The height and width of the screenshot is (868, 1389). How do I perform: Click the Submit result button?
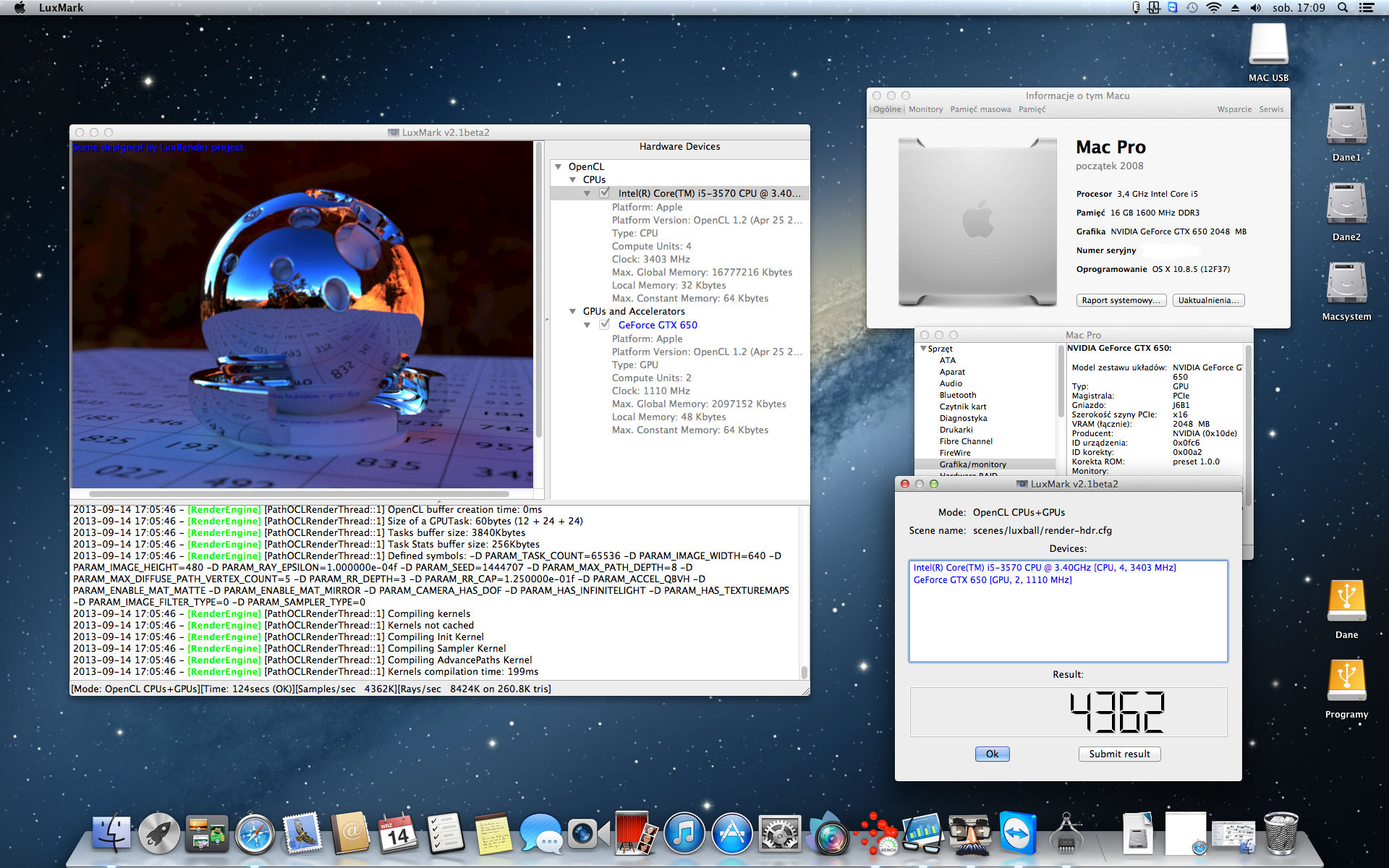point(1119,754)
